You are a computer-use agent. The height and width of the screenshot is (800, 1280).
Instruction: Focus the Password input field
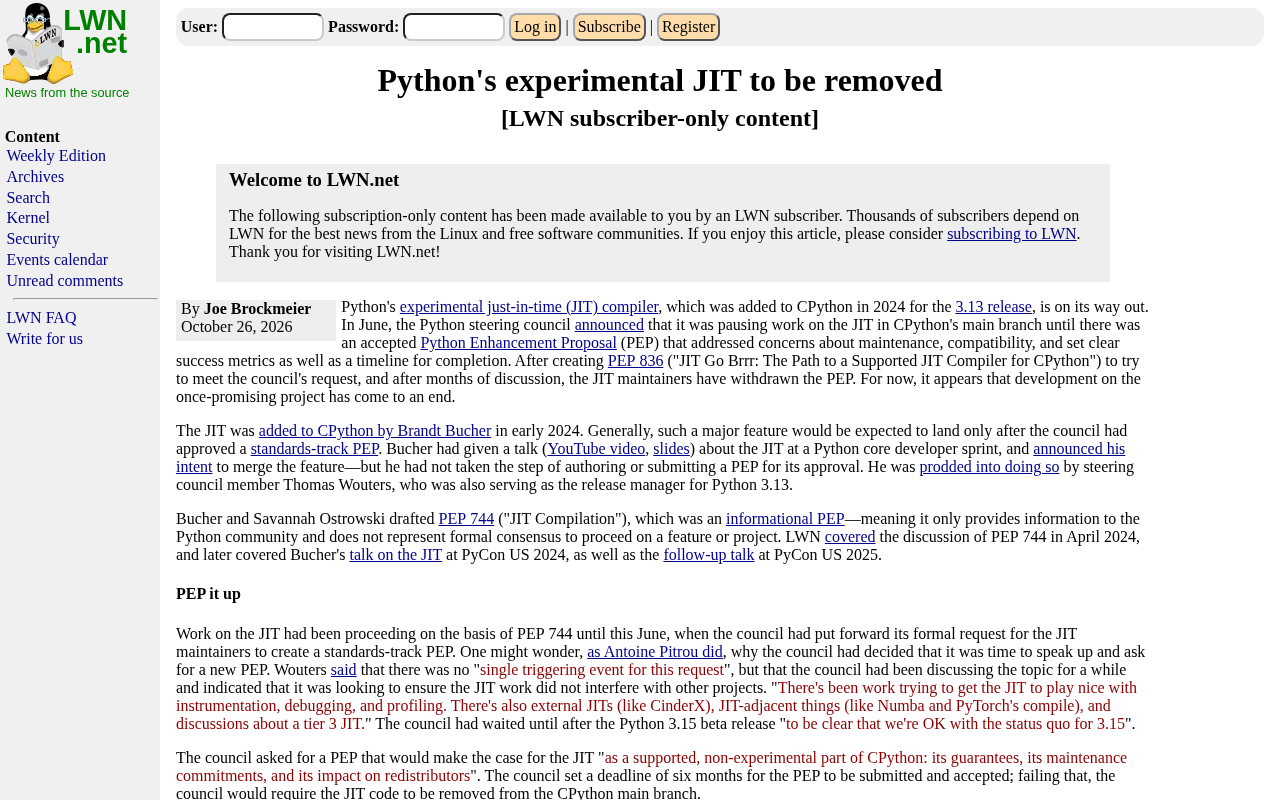click(454, 27)
